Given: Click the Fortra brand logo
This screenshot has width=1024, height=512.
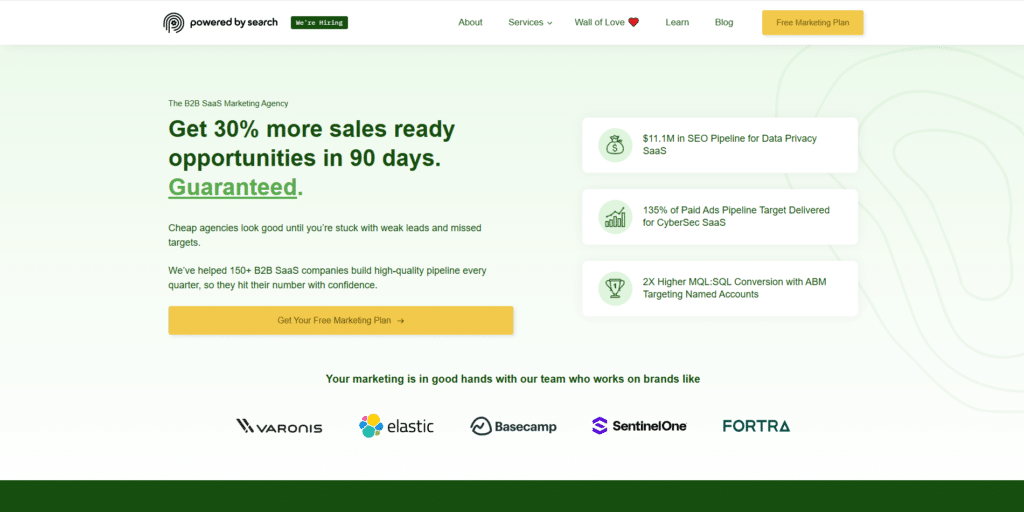Looking at the screenshot, I should coord(756,426).
